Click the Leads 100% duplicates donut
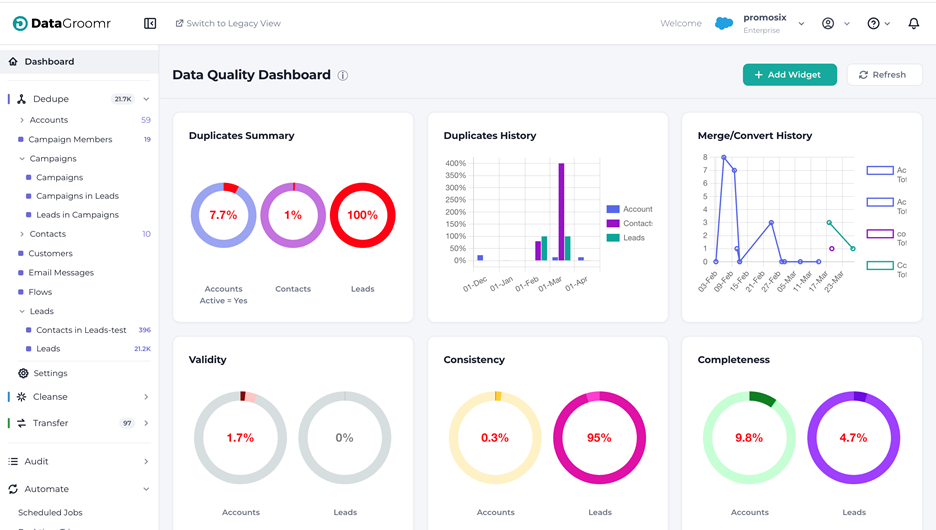The height and width of the screenshot is (530, 936). click(x=362, y=215)
